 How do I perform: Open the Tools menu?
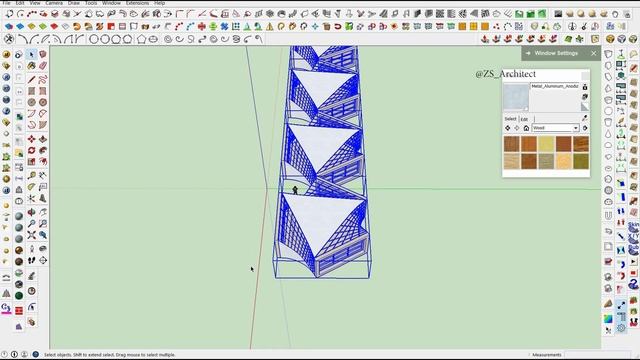(91, 3)
